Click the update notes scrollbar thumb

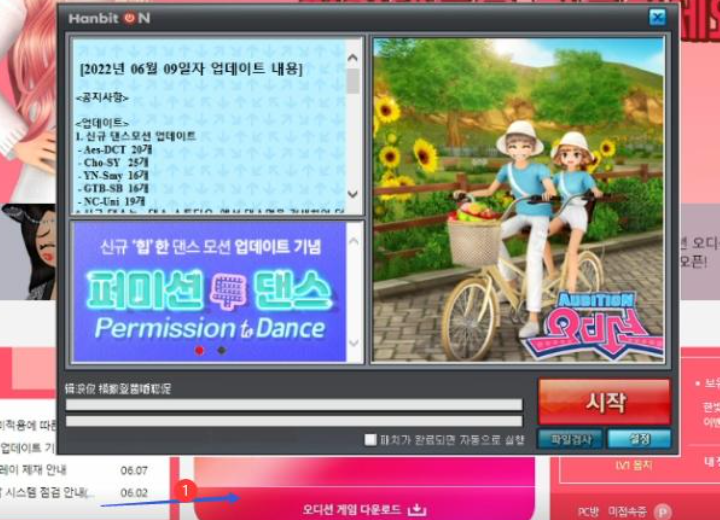pyautogui.click(x=353, y=81)
